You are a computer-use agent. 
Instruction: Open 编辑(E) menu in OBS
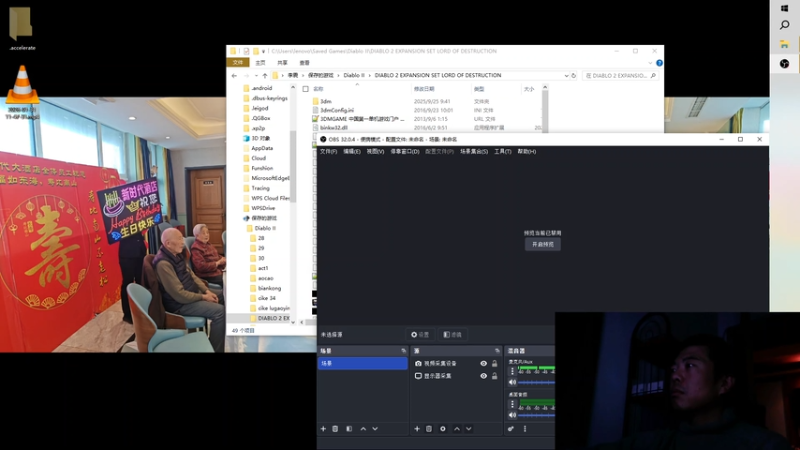tap(352, 152)
